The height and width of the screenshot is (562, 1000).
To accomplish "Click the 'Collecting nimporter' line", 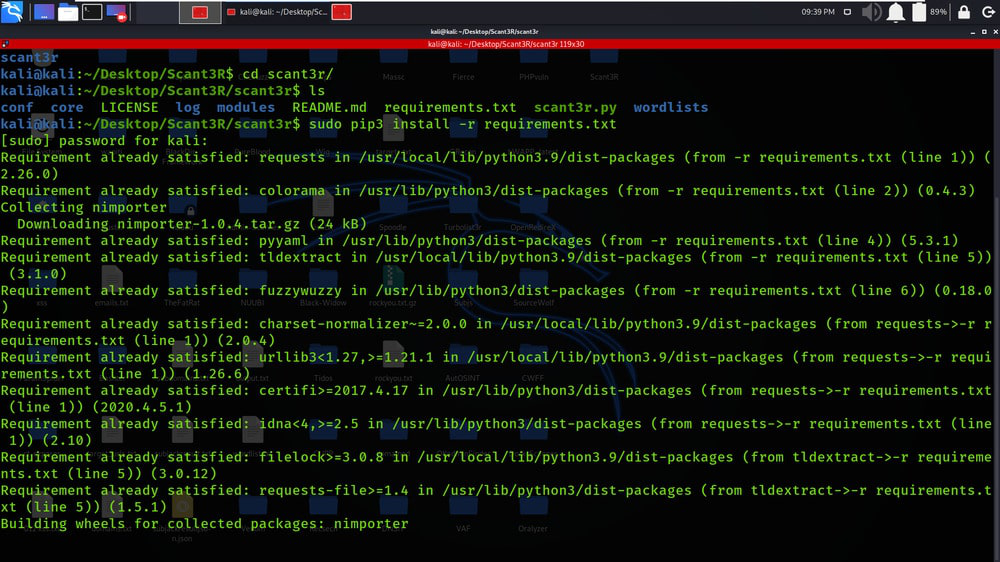I will coord(84,207).
